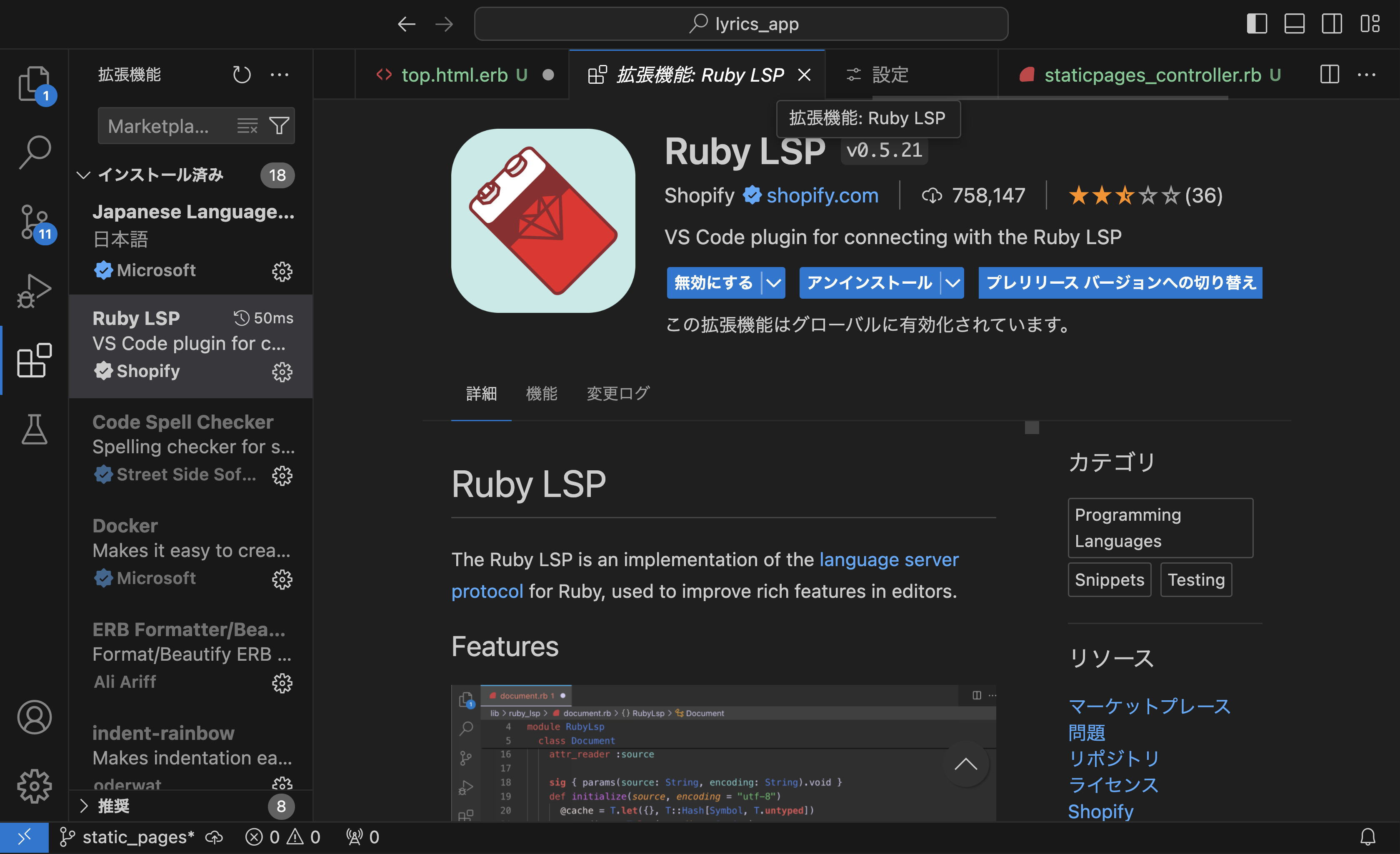The width and height of the screenshot is (1400, 854).
Task: Open the Explorer view in the activity bar
Action: click(35, 83)
